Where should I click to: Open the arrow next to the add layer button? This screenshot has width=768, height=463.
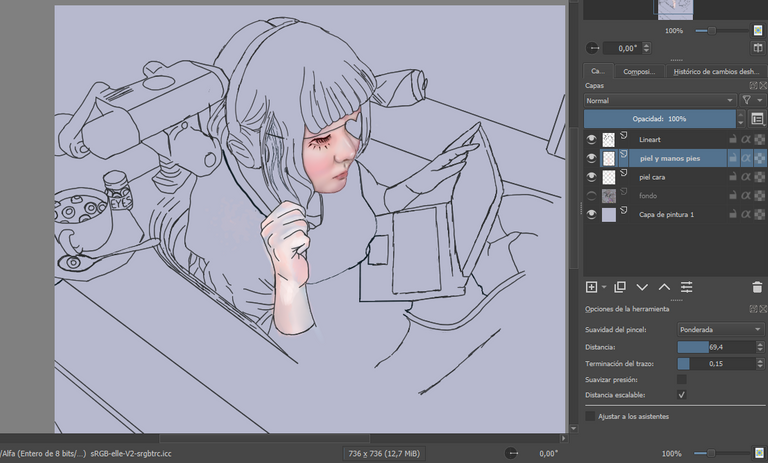point(604,287)
